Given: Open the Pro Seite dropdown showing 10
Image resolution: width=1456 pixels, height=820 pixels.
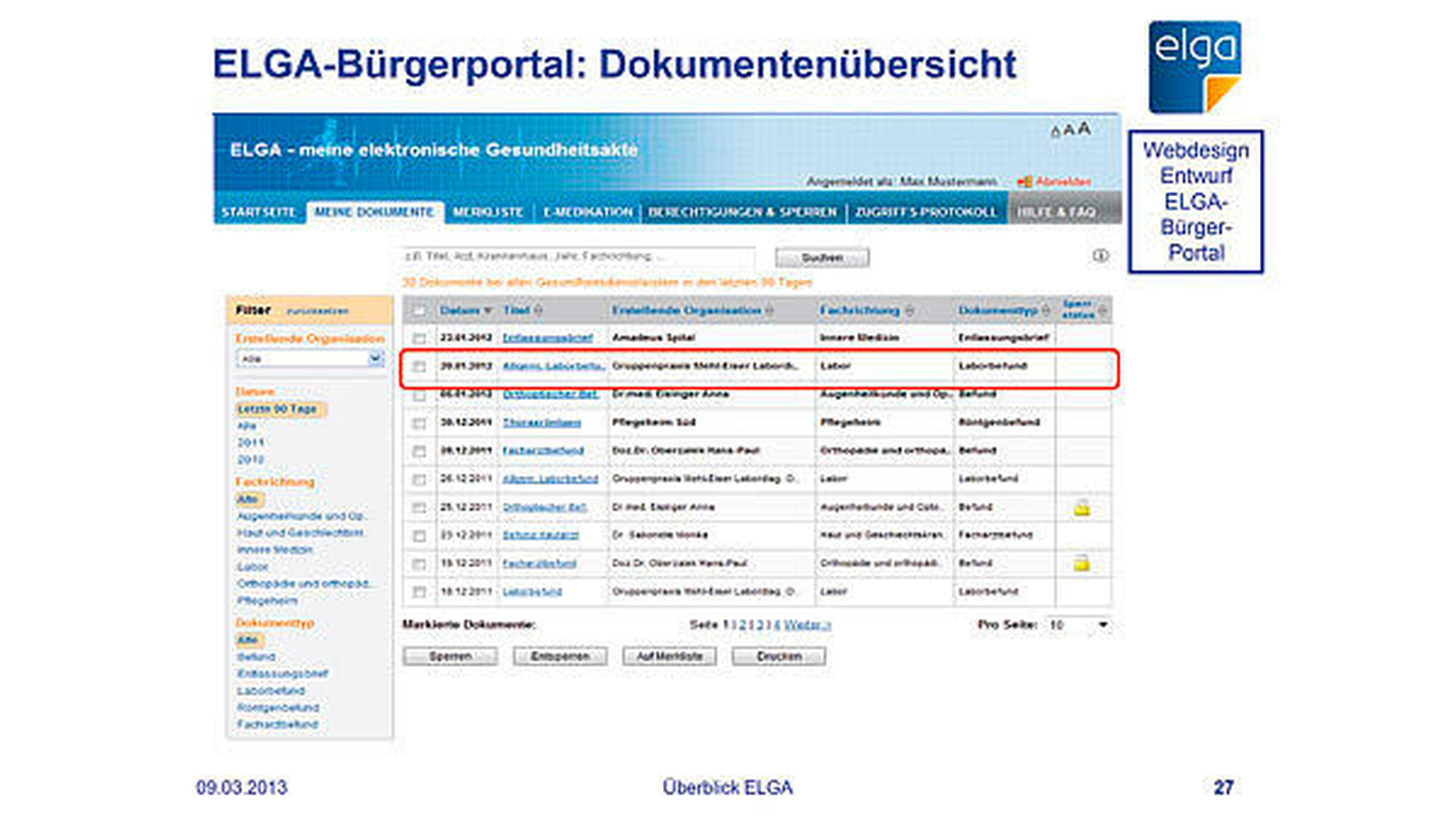Looking at the screenshot, I should click(1079, 625).
